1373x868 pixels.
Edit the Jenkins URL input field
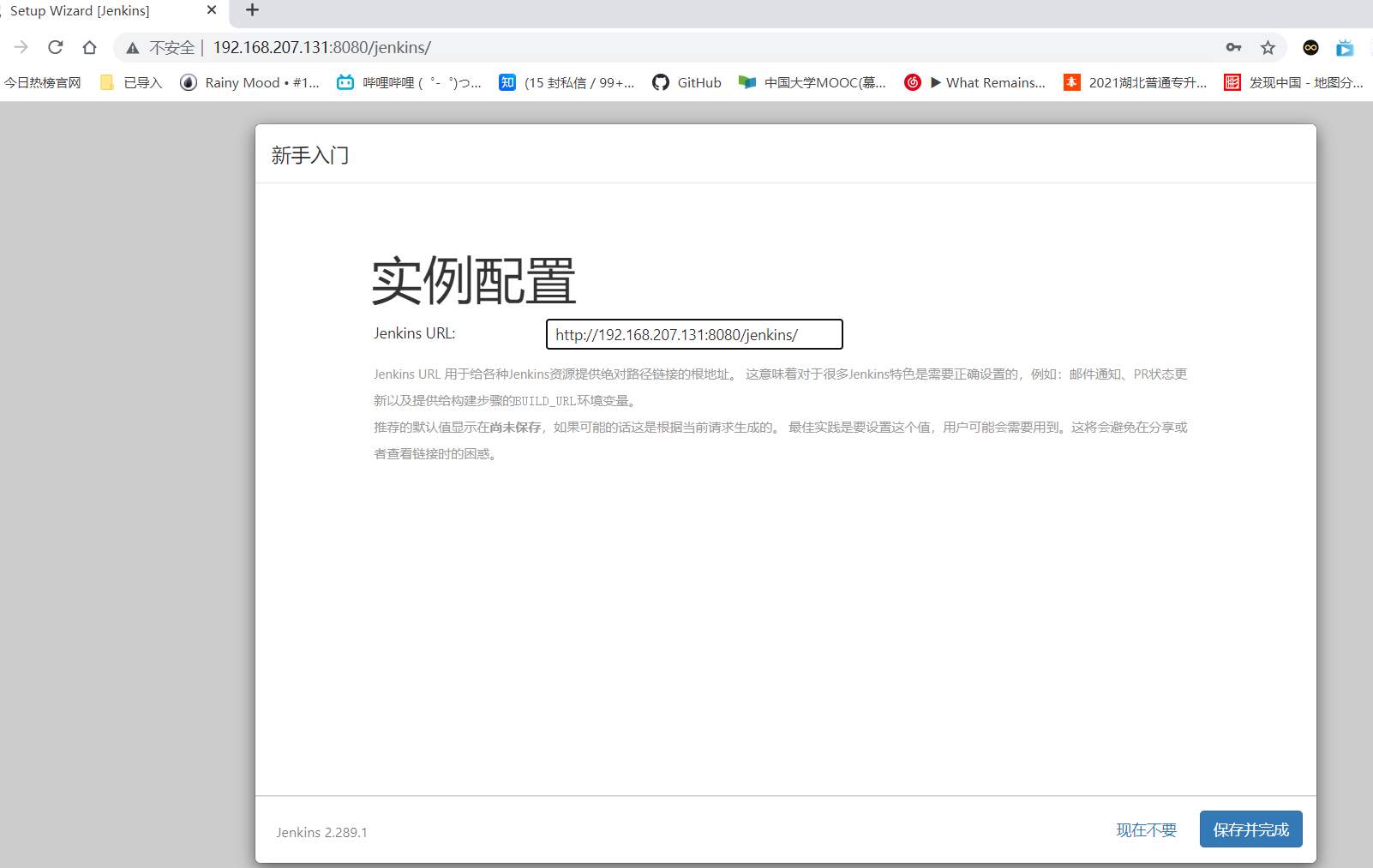click(694, 334)
